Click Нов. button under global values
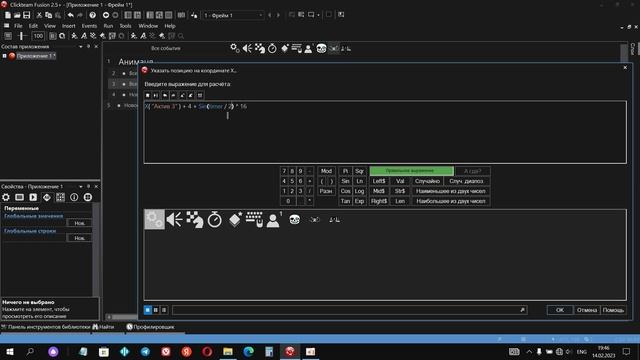Viewport: 640px width, 360px height. coord(79,223)
